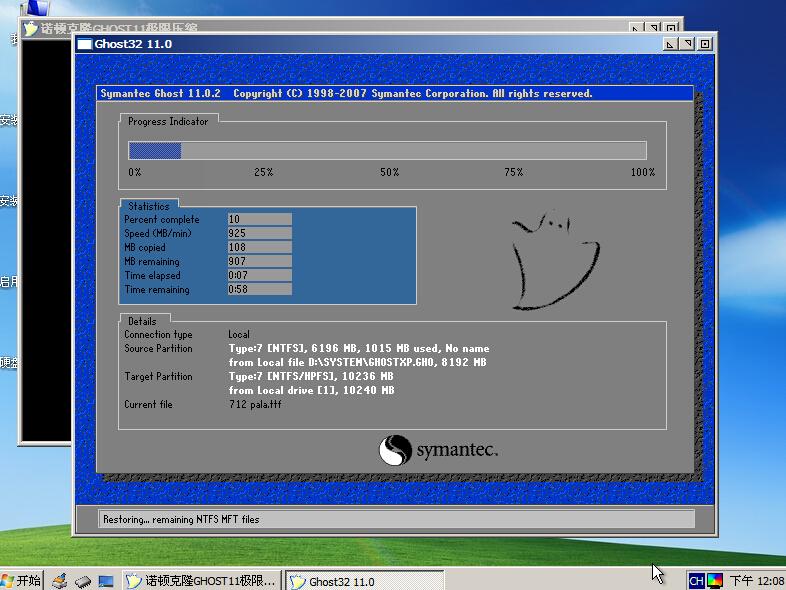
Task: Click the show desktop monitor icon
Action: [104, 580]
